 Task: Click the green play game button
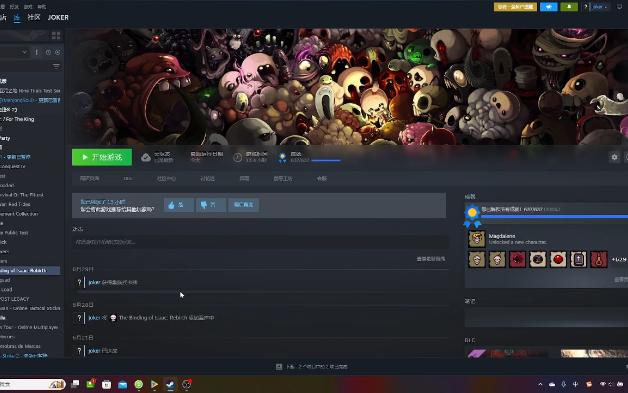pyautogui.click(x=102, y=157)
